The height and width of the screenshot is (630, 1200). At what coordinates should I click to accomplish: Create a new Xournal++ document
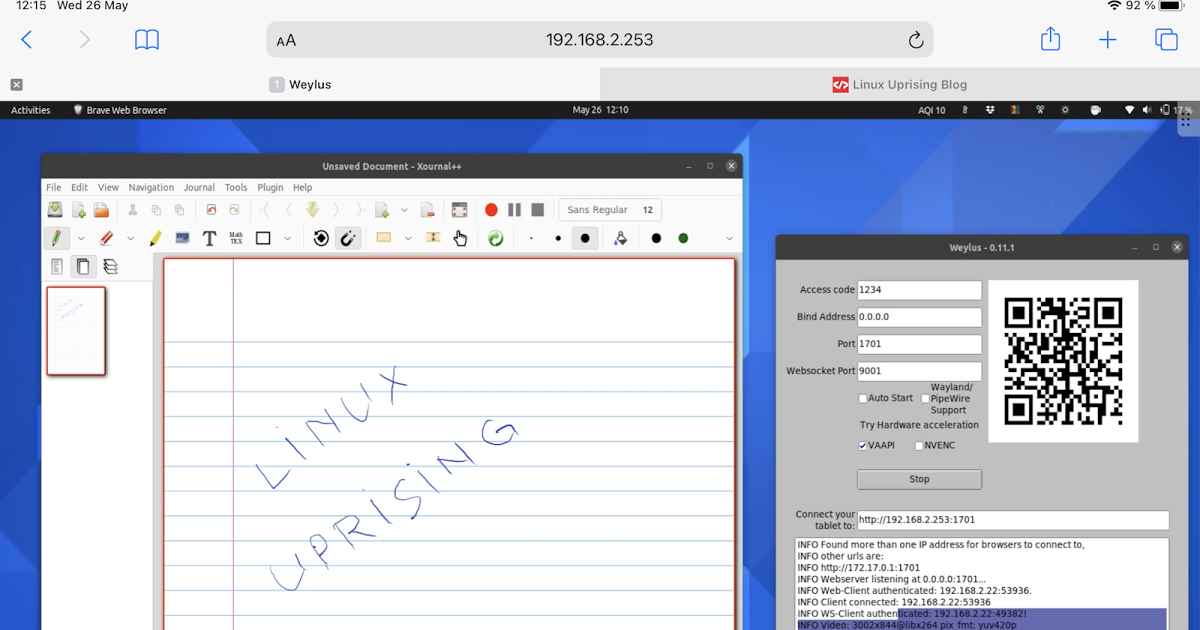(78, 210)
